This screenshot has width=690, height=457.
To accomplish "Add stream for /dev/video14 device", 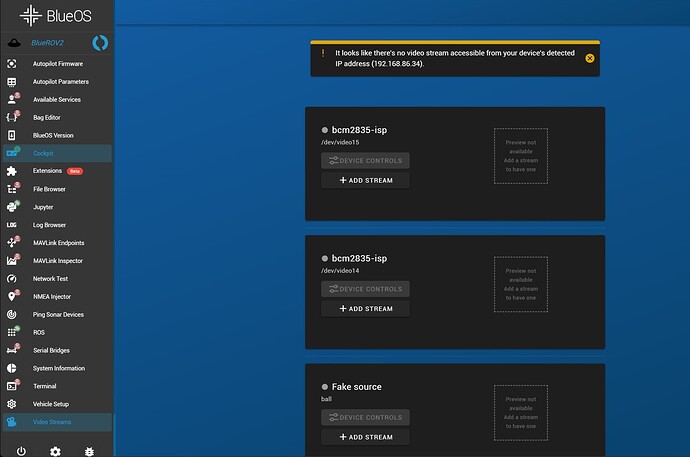I will point(365,309).
